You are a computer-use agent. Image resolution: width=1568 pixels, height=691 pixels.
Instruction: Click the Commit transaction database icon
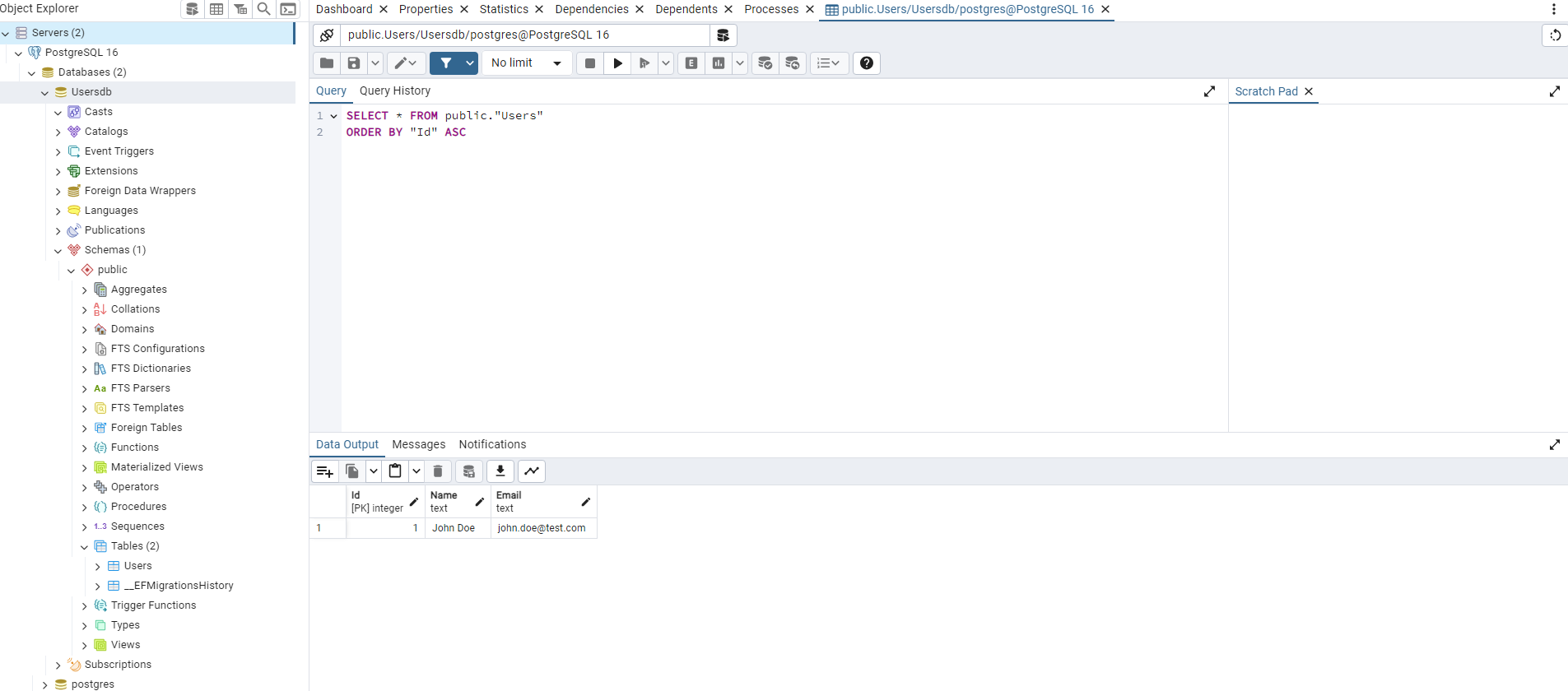coord(765,63)
